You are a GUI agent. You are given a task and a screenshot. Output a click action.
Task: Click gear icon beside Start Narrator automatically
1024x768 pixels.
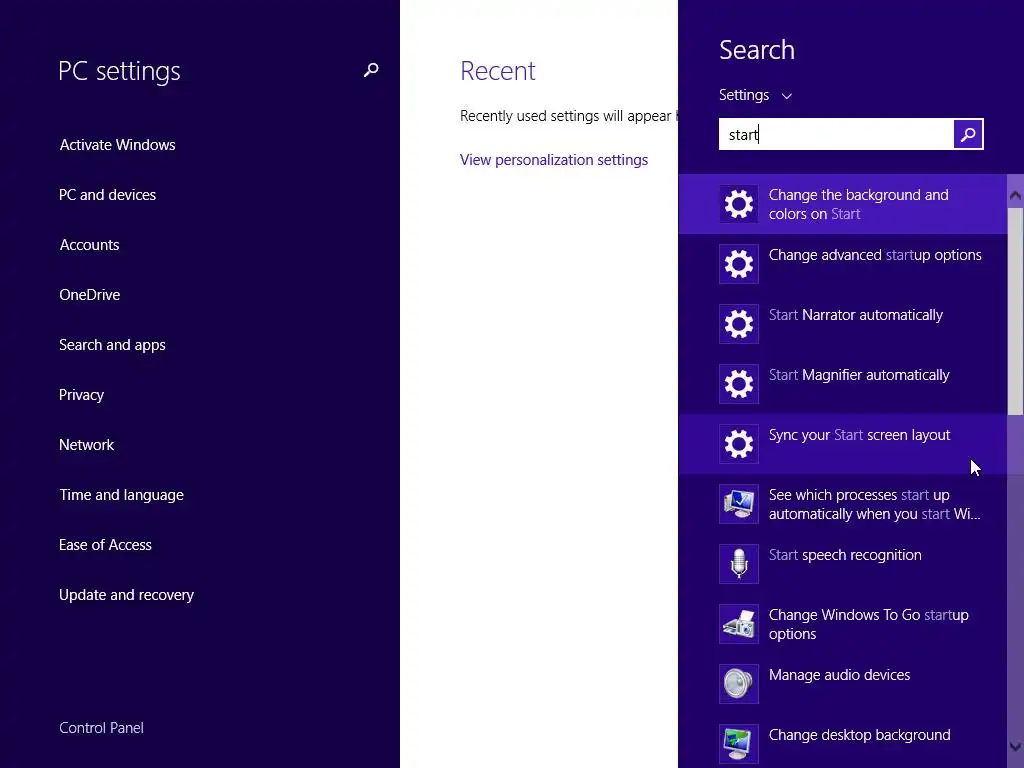coord(739,324)
